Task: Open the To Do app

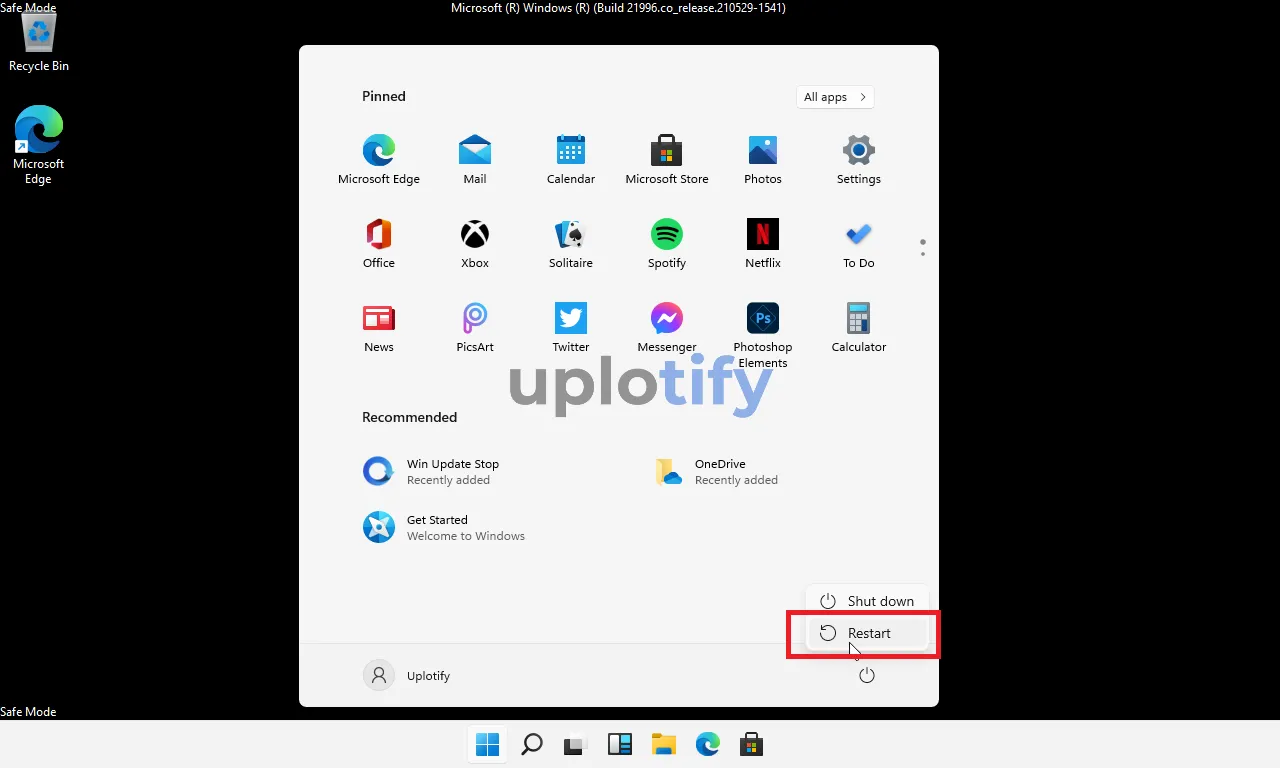Action: [859, 244]
